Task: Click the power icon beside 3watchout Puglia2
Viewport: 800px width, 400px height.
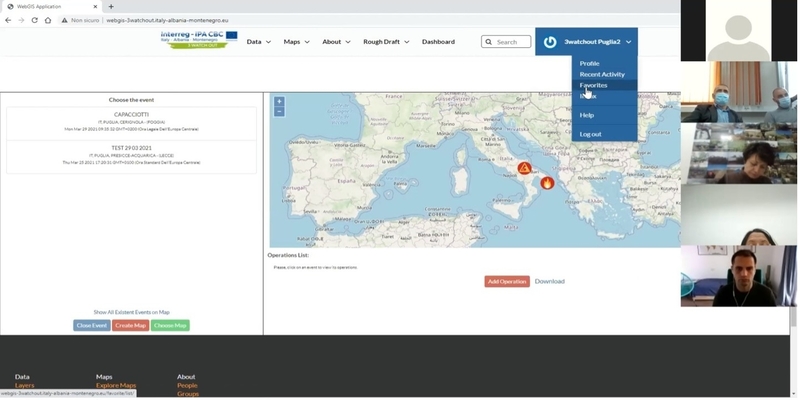Action: click(x=549, y=42)
